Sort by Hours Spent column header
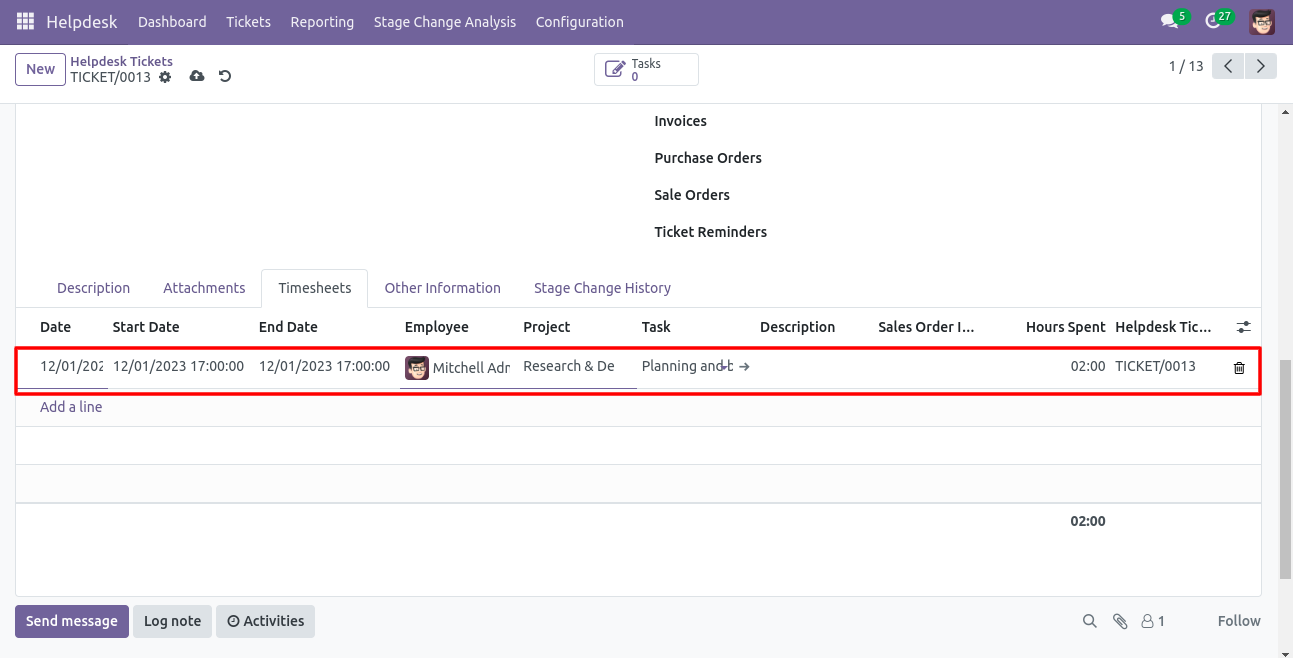 point(1066,327)
